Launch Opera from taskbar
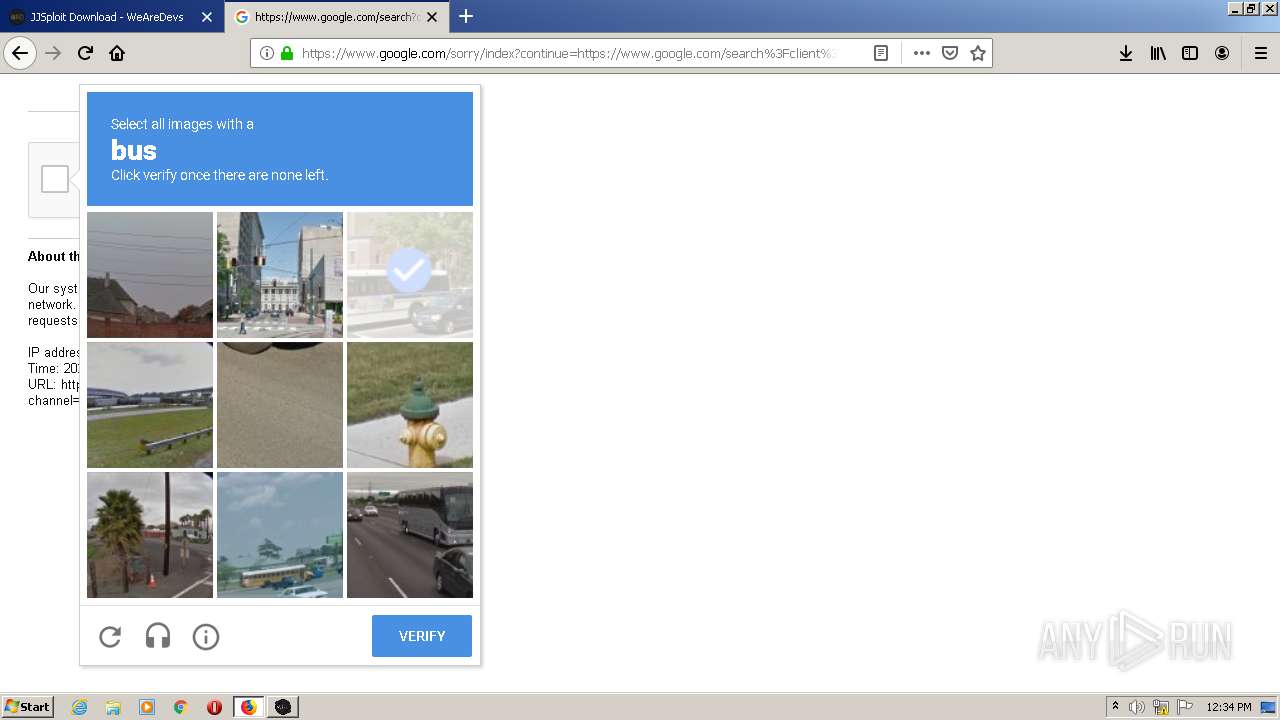The width and height of the screenshot is (1280, 720). 214,707
